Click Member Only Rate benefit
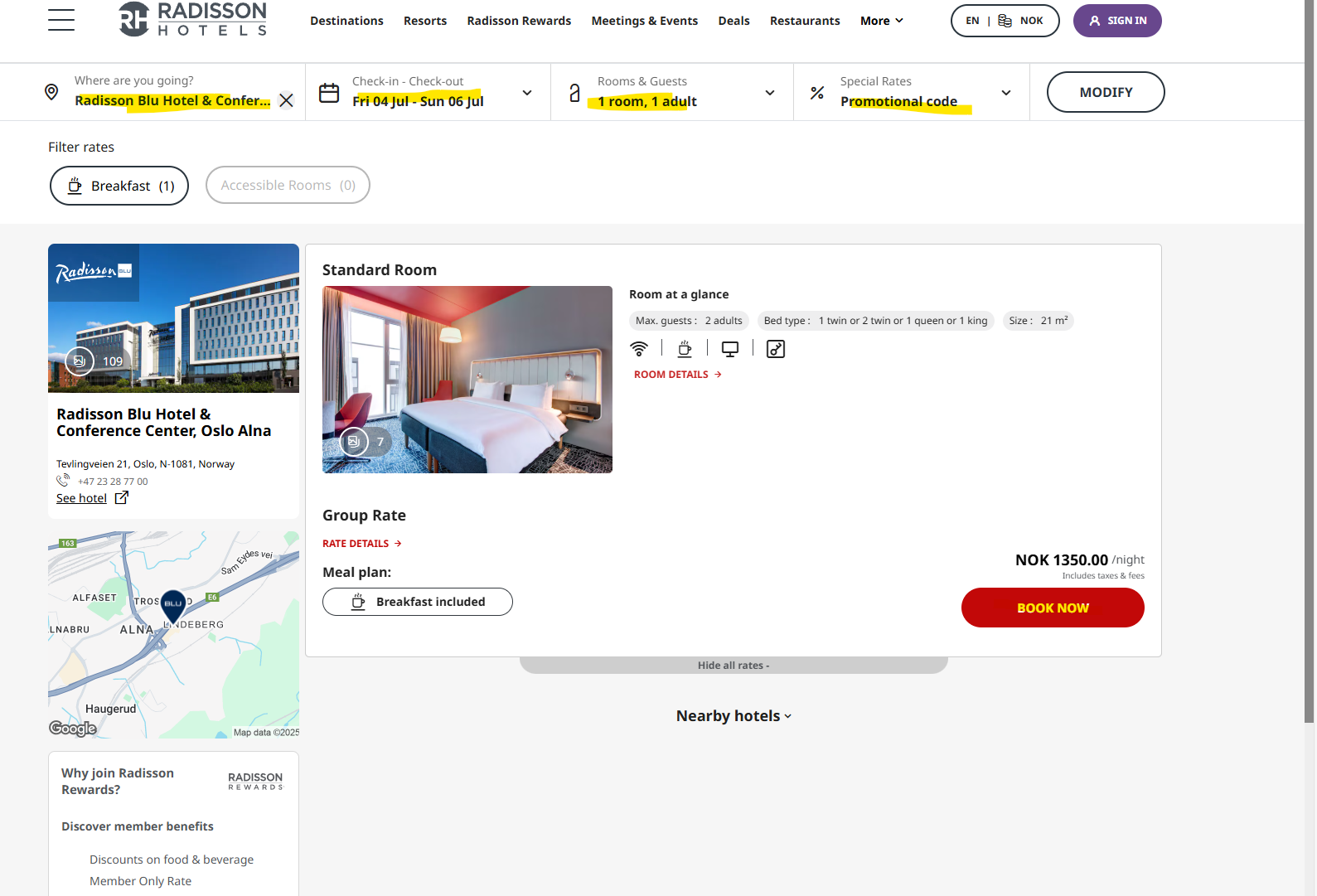The height and width of the screenshot is (896, 1317). (140, 881)
